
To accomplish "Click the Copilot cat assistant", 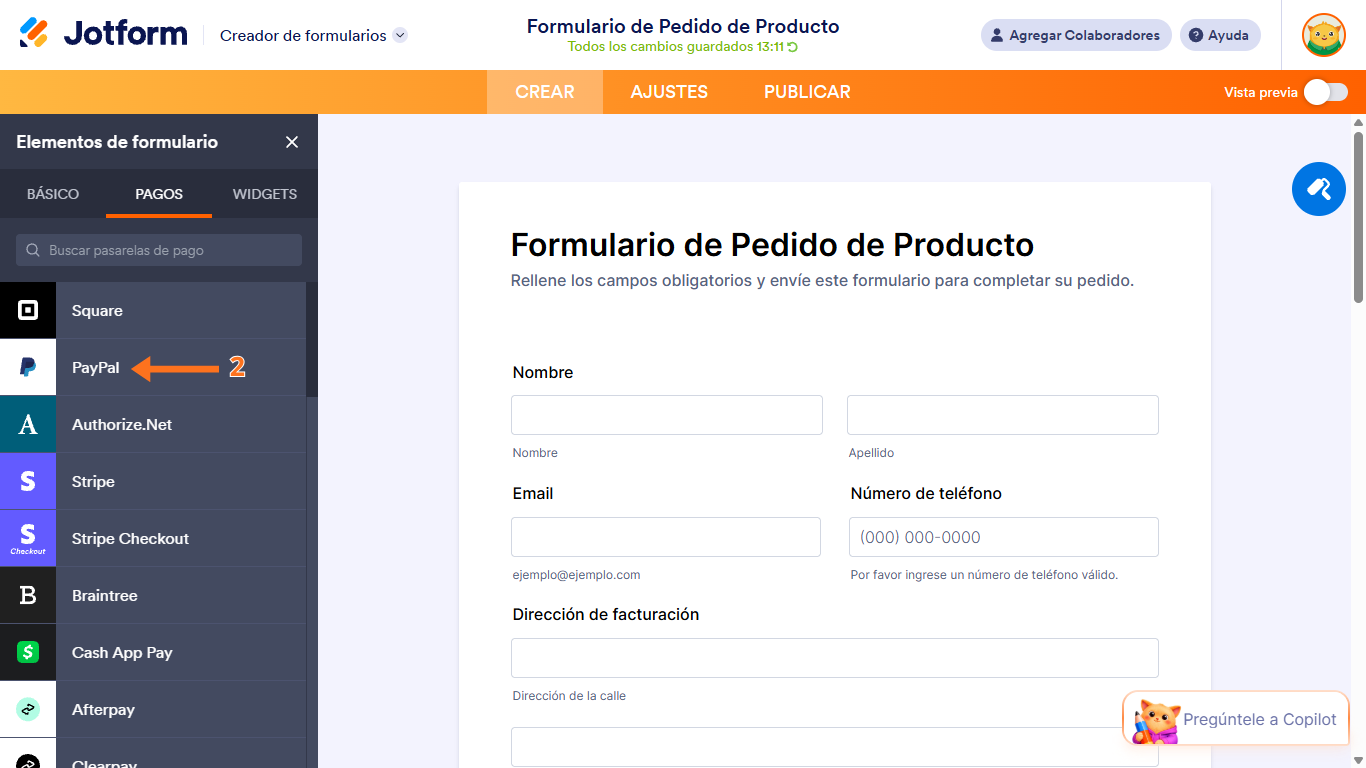I will (1158, 719).
